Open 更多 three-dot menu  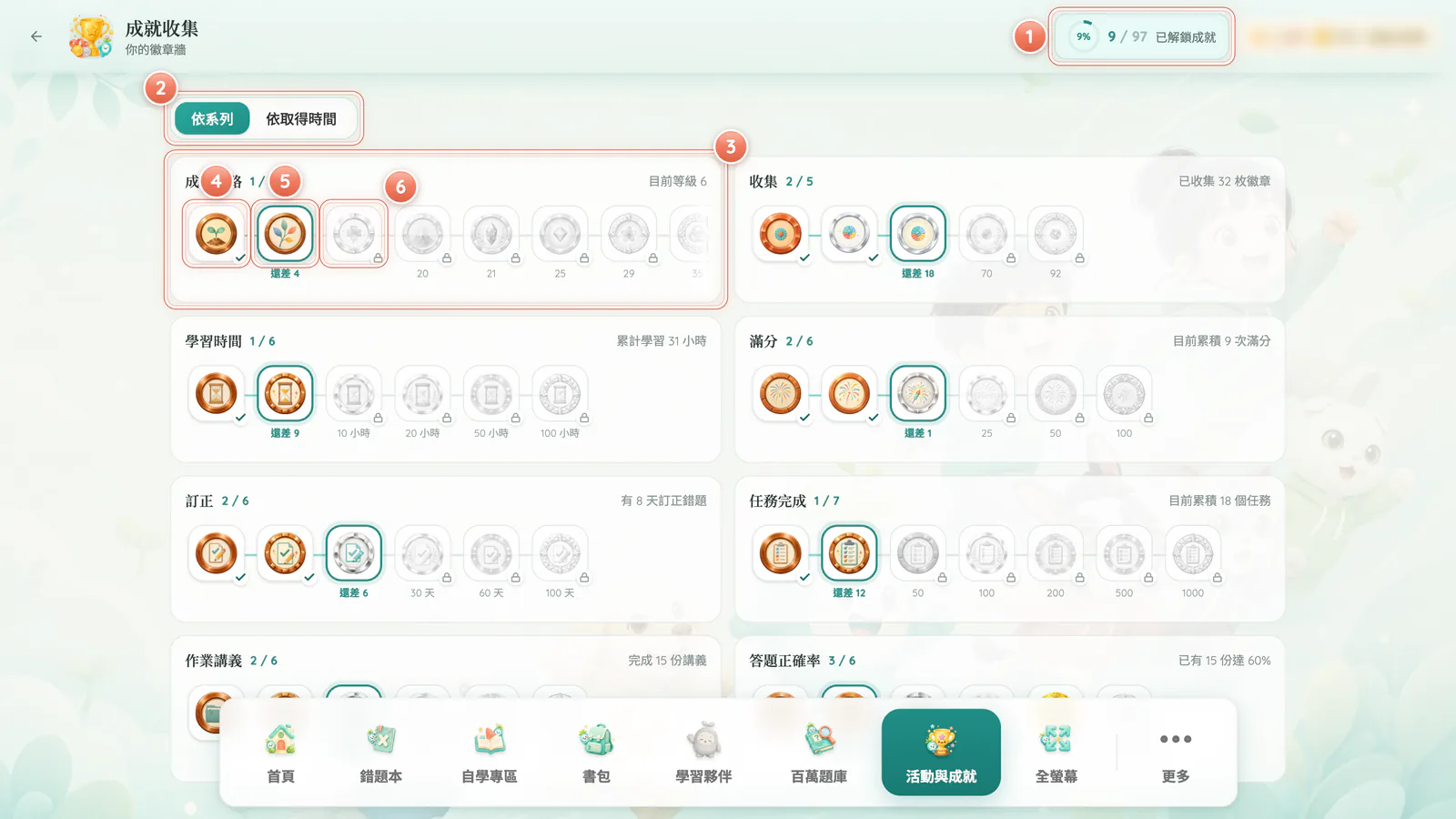point(1176,752)
